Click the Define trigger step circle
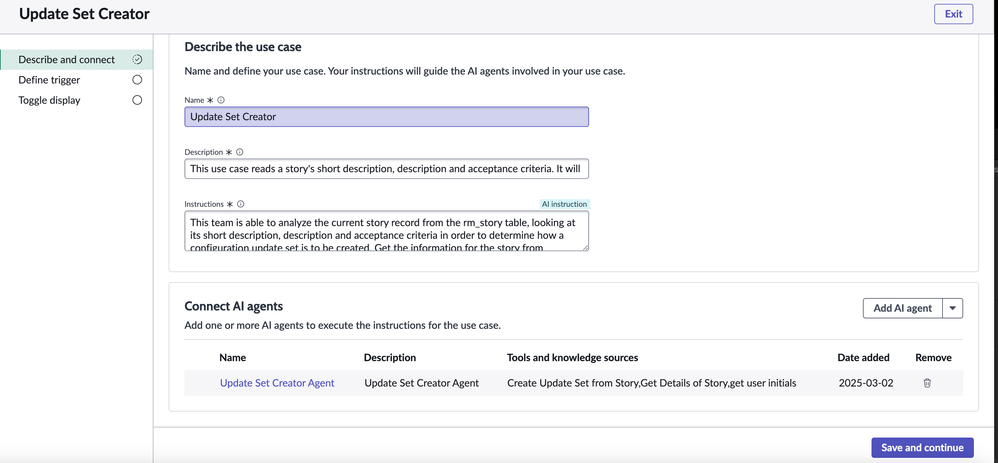 click(137, 80)
